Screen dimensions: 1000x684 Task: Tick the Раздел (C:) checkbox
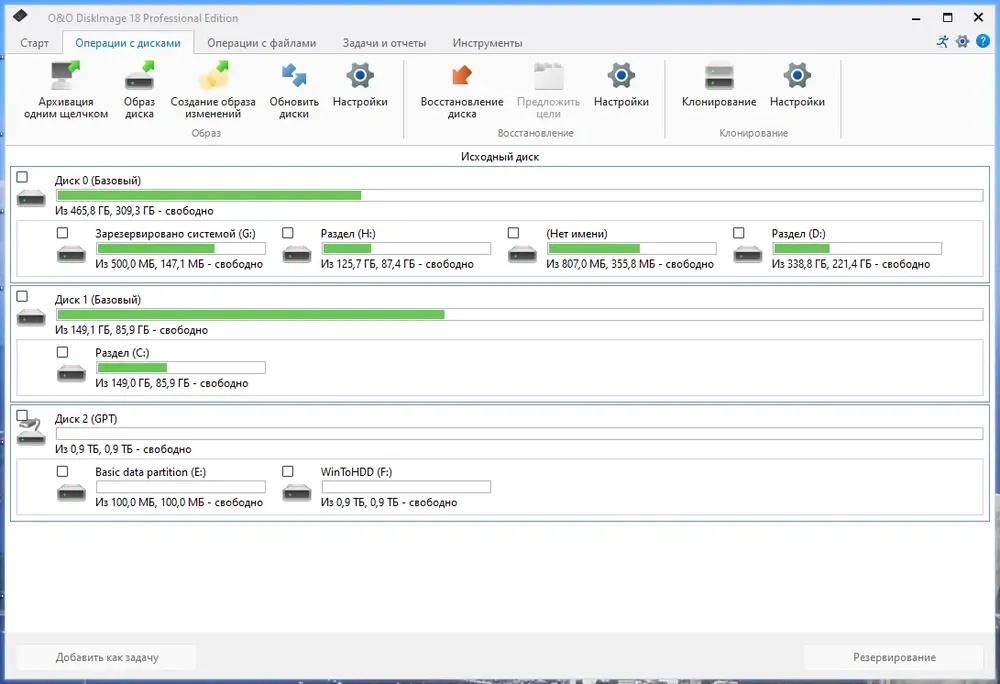tap(62, 352)
